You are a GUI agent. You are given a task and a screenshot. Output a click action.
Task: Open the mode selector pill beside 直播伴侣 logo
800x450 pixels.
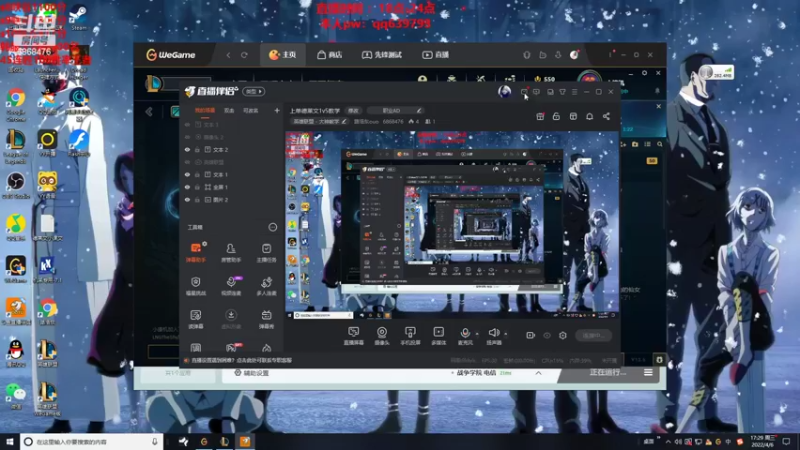tap(254, 91)
